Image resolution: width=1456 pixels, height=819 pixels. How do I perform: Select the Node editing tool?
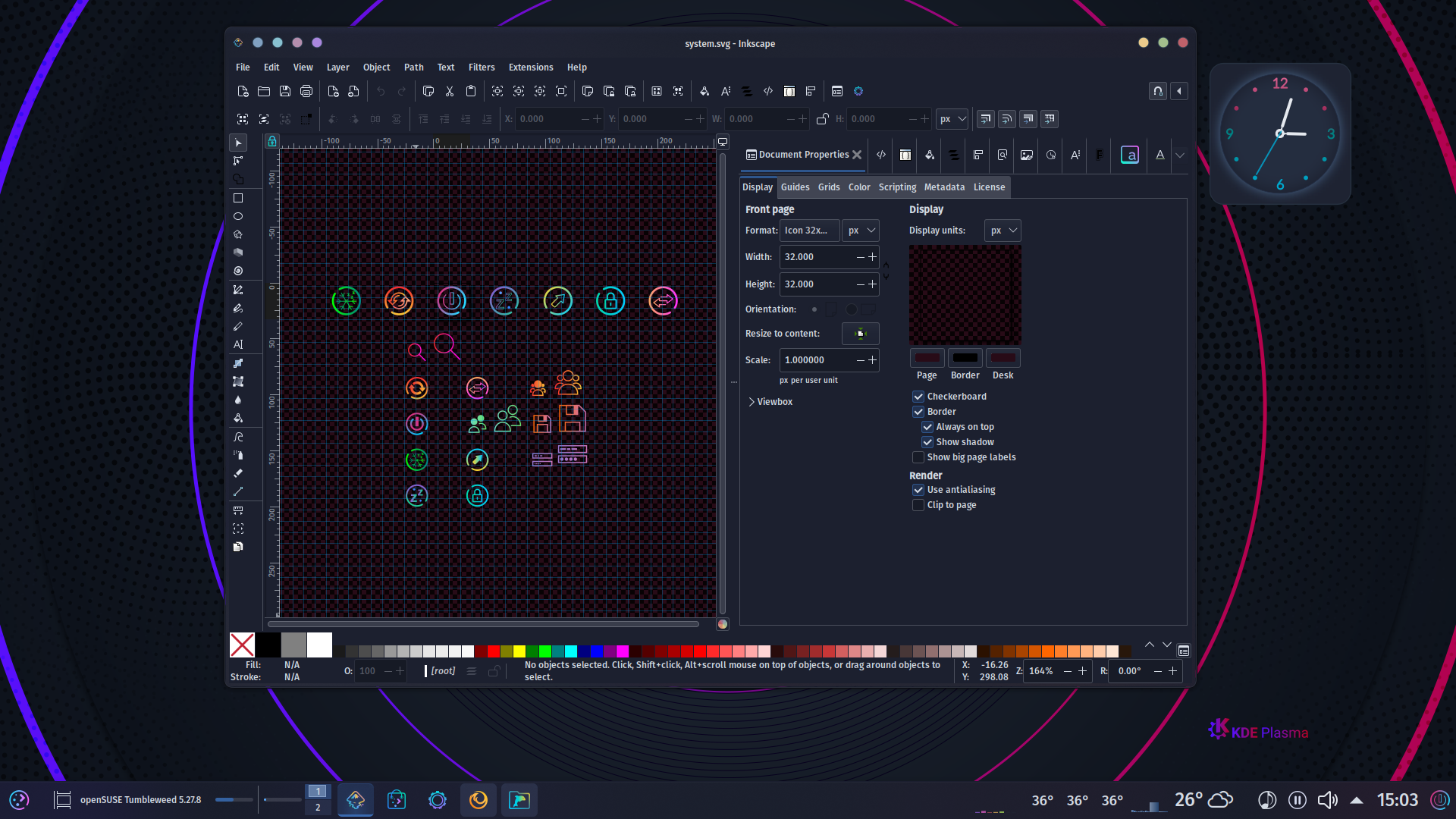(x=238, y=161)
